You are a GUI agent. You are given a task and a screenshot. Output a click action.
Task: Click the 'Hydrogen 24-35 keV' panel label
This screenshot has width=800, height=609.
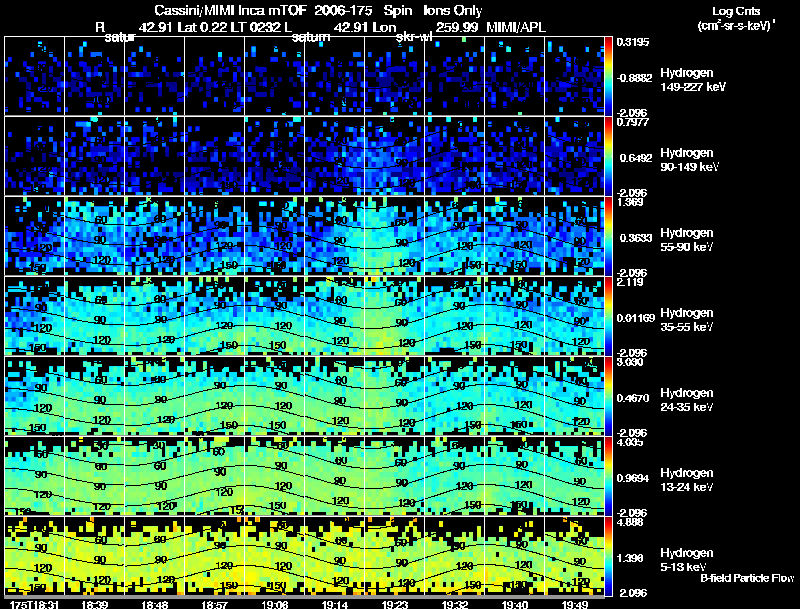[x=687, y=400]
